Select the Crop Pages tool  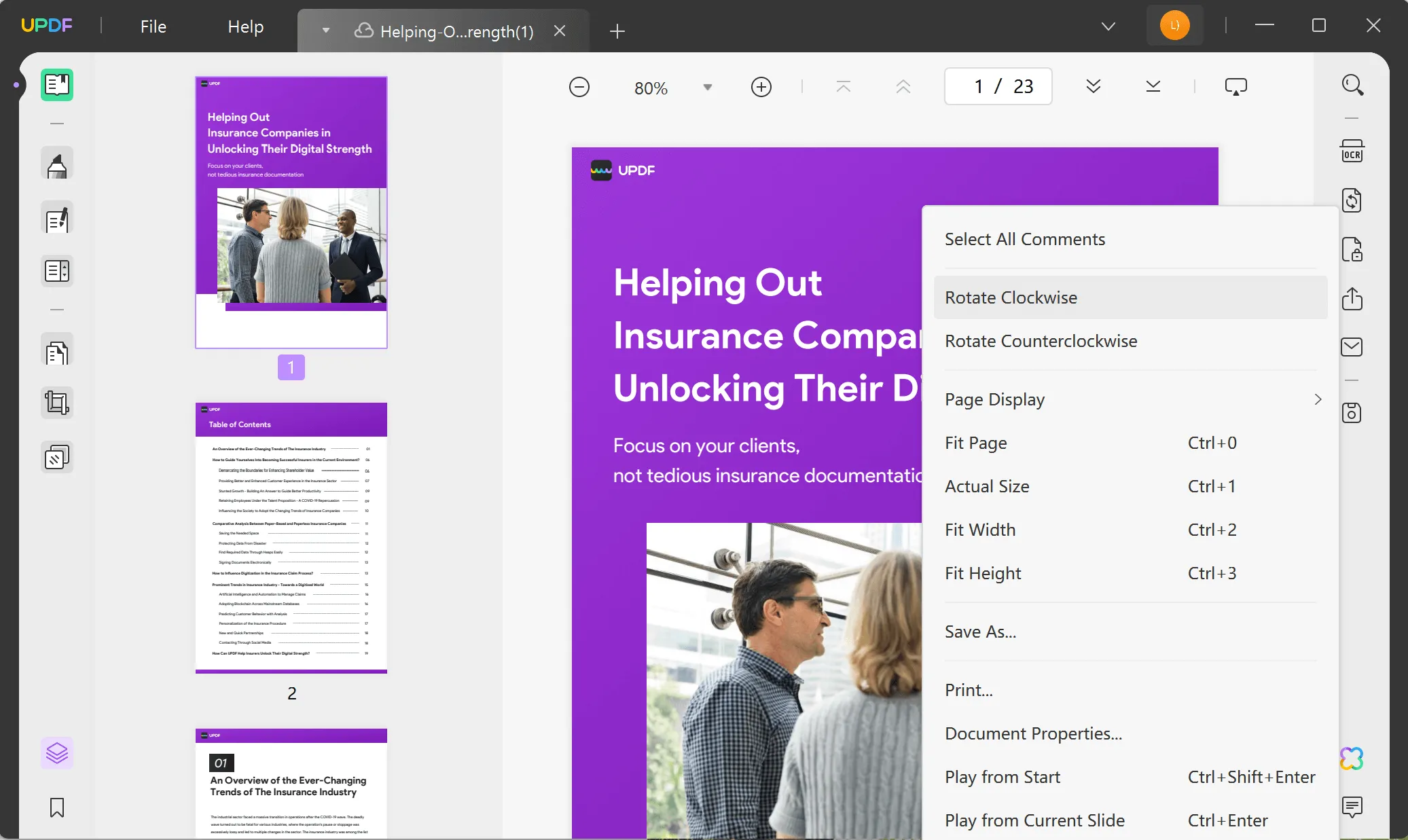[x=57, y=403]
